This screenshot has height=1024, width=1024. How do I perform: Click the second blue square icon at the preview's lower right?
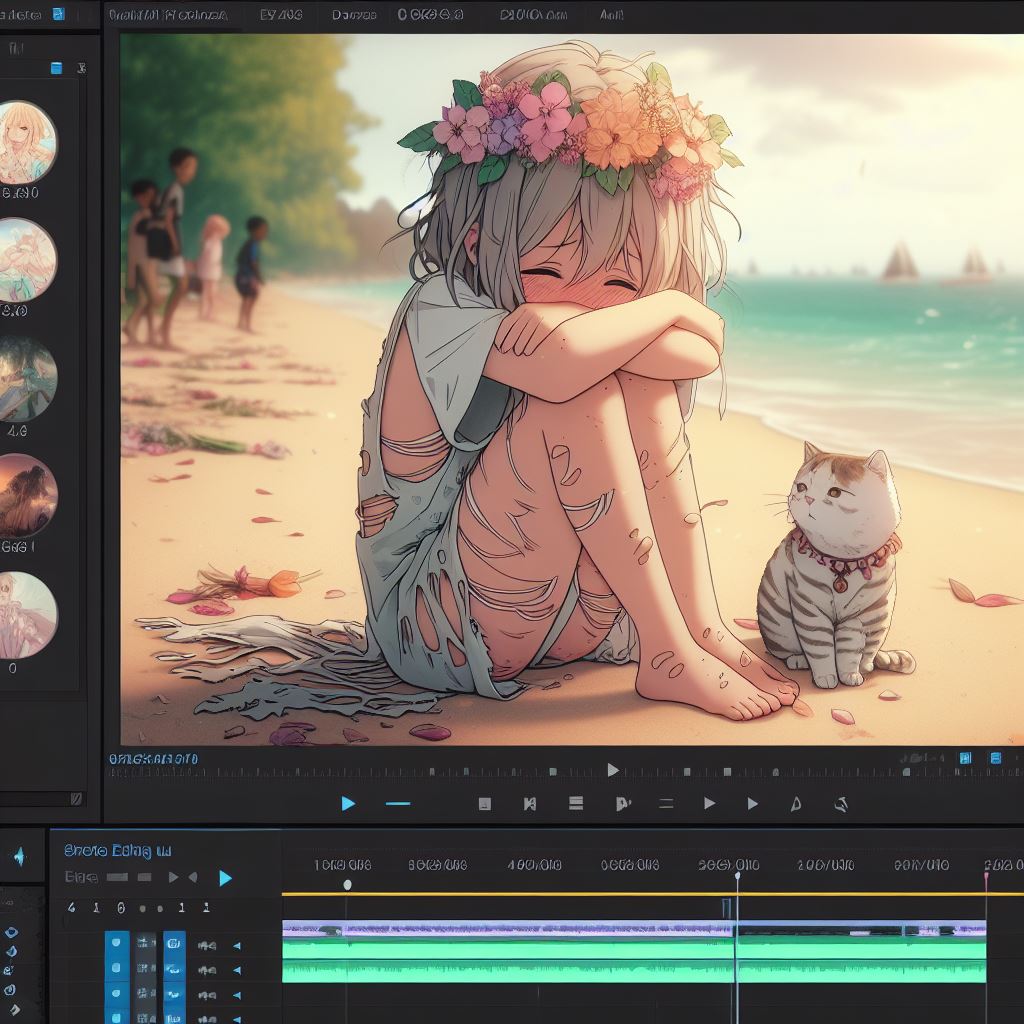point(995,758)
